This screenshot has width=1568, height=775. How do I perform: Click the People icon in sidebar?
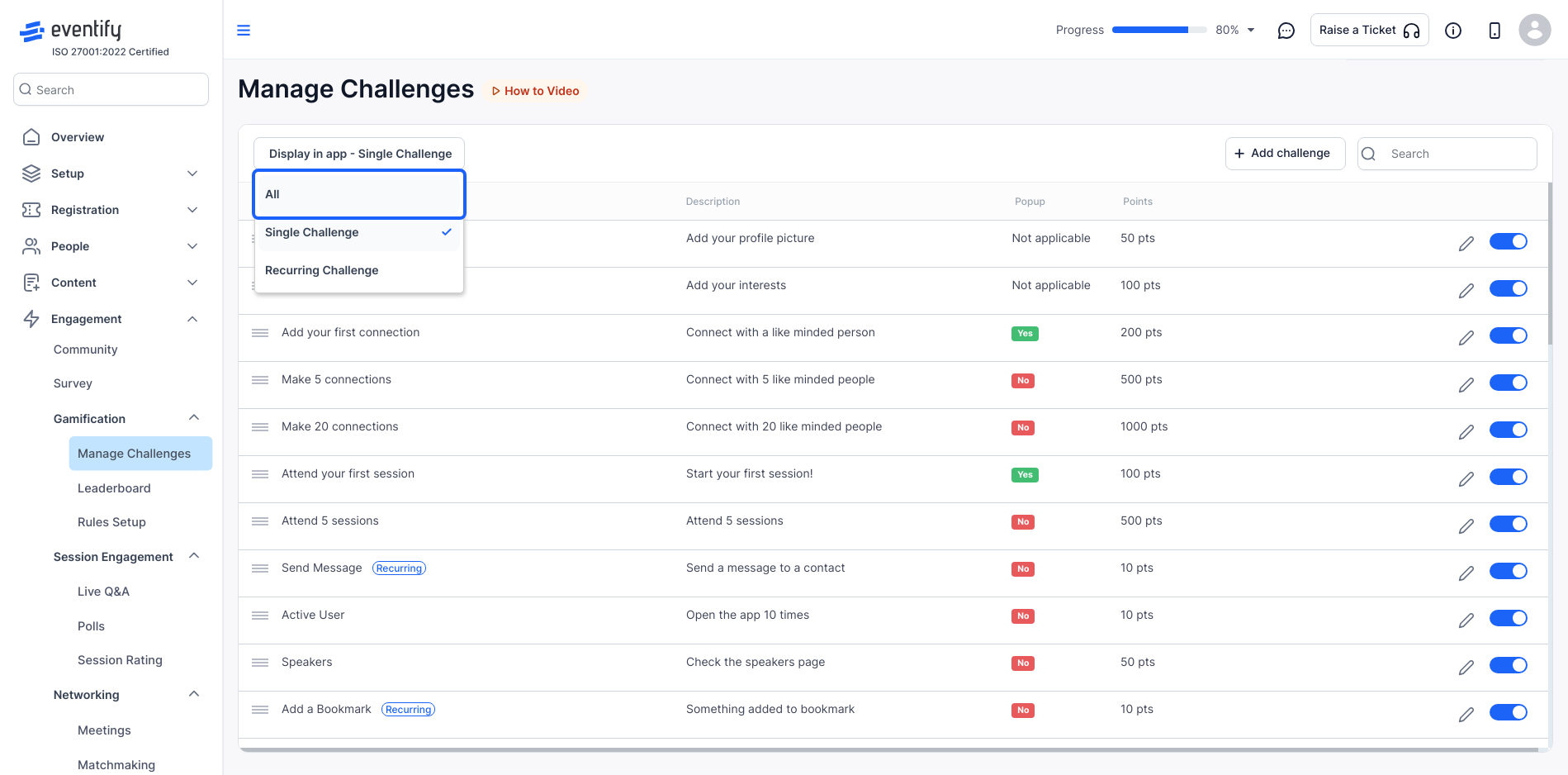point(31,246)
